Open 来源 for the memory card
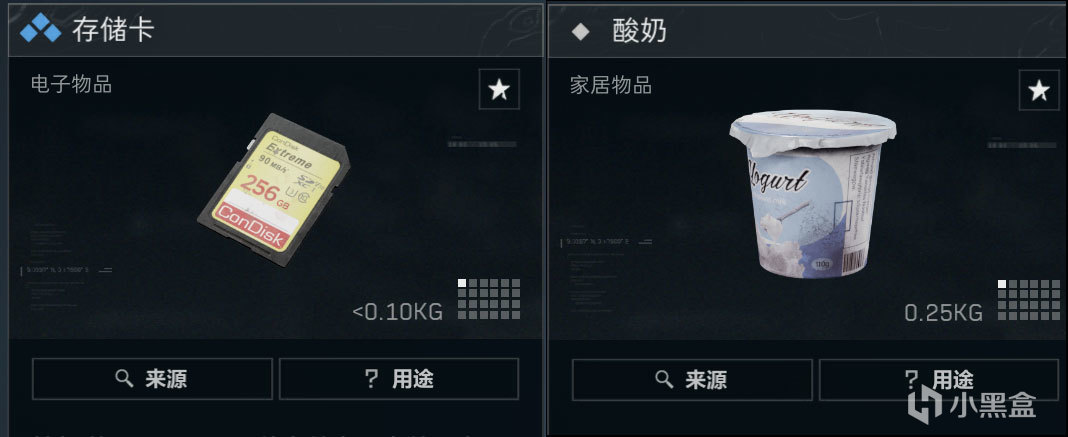 (153, 379)
